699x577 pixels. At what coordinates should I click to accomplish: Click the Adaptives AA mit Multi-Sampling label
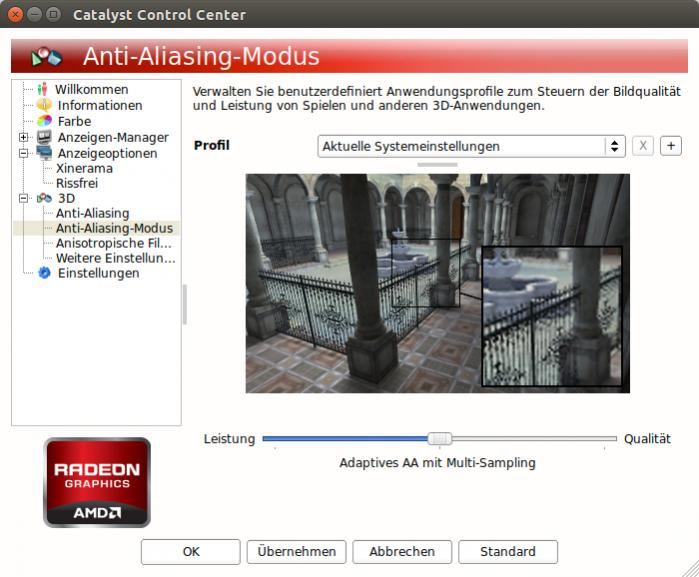[x=437, y=463]
